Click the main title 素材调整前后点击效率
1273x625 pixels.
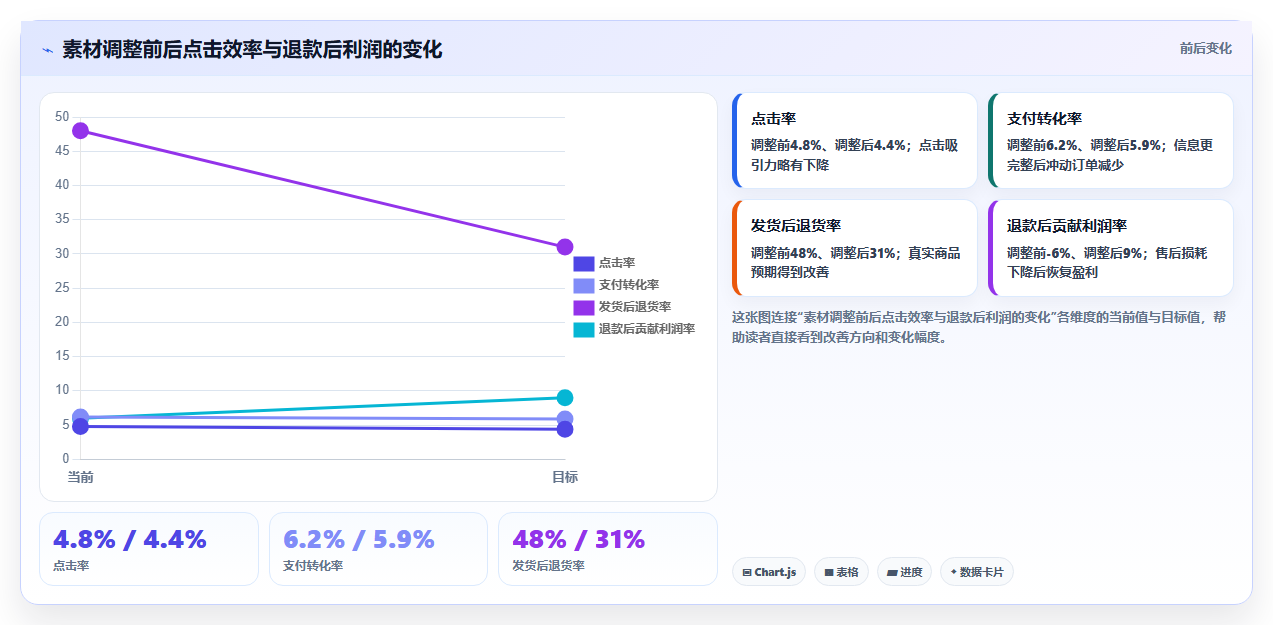pyautogui.click(x=252, y=49)
